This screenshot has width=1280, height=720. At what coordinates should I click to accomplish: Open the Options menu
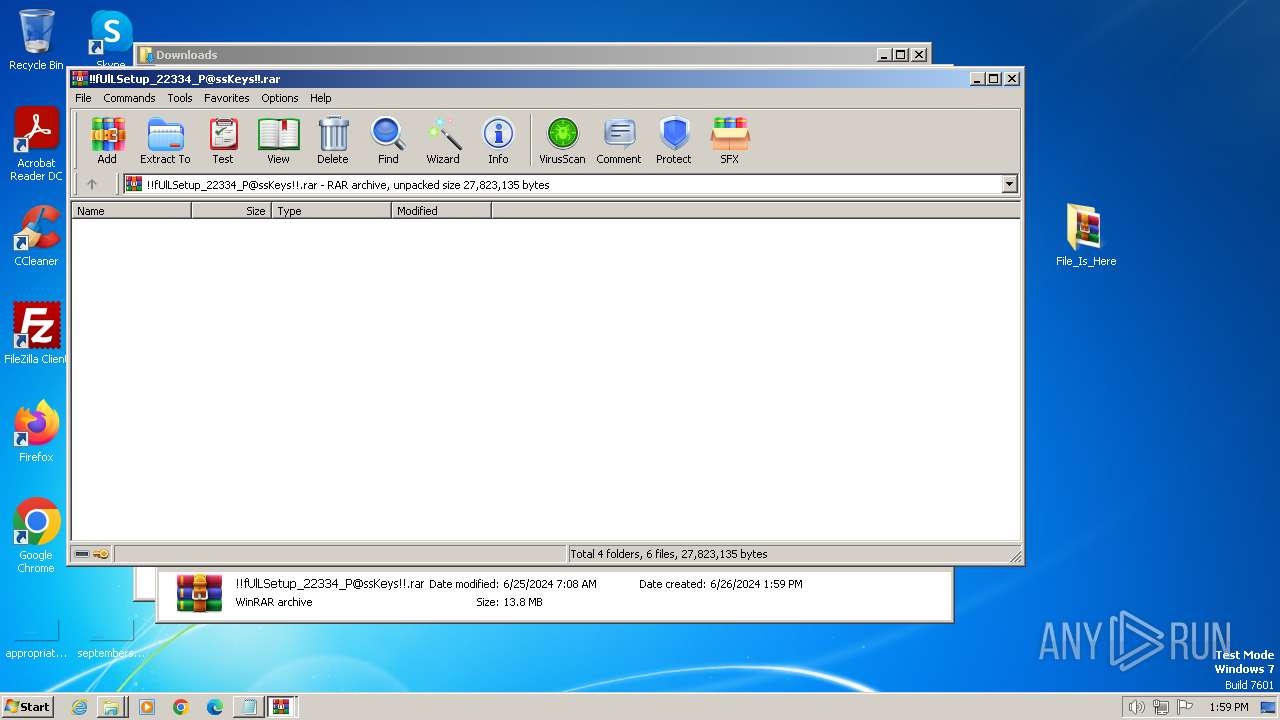(x=280, y=98)
